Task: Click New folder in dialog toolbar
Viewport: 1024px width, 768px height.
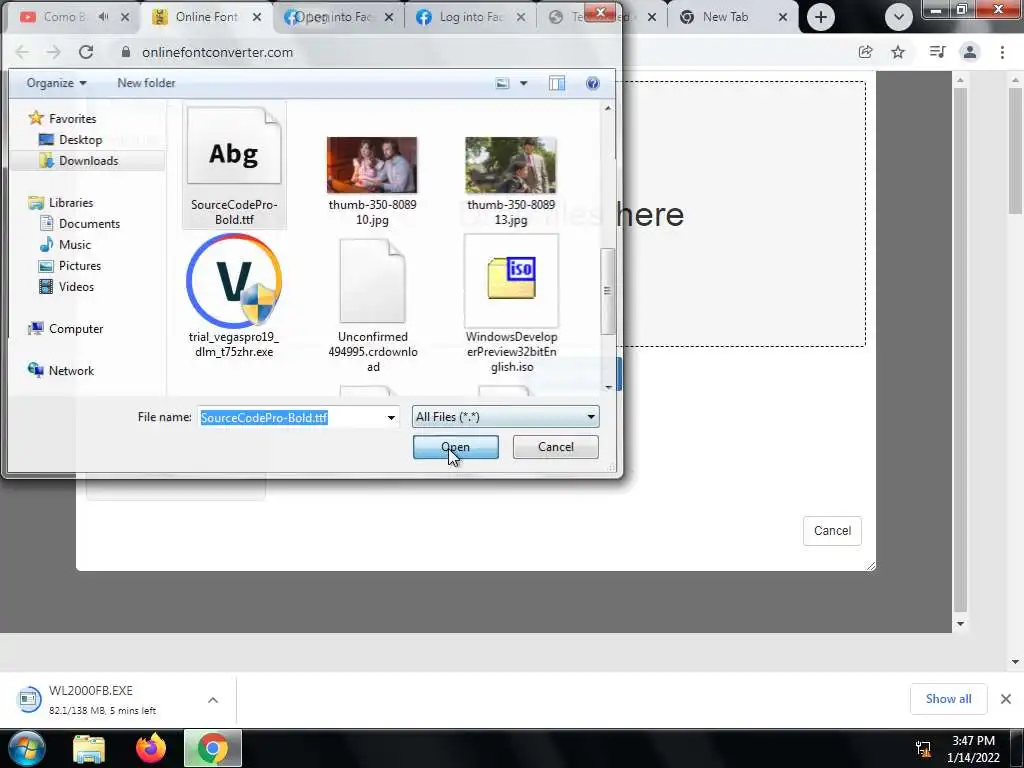Action: click(146, 83)
